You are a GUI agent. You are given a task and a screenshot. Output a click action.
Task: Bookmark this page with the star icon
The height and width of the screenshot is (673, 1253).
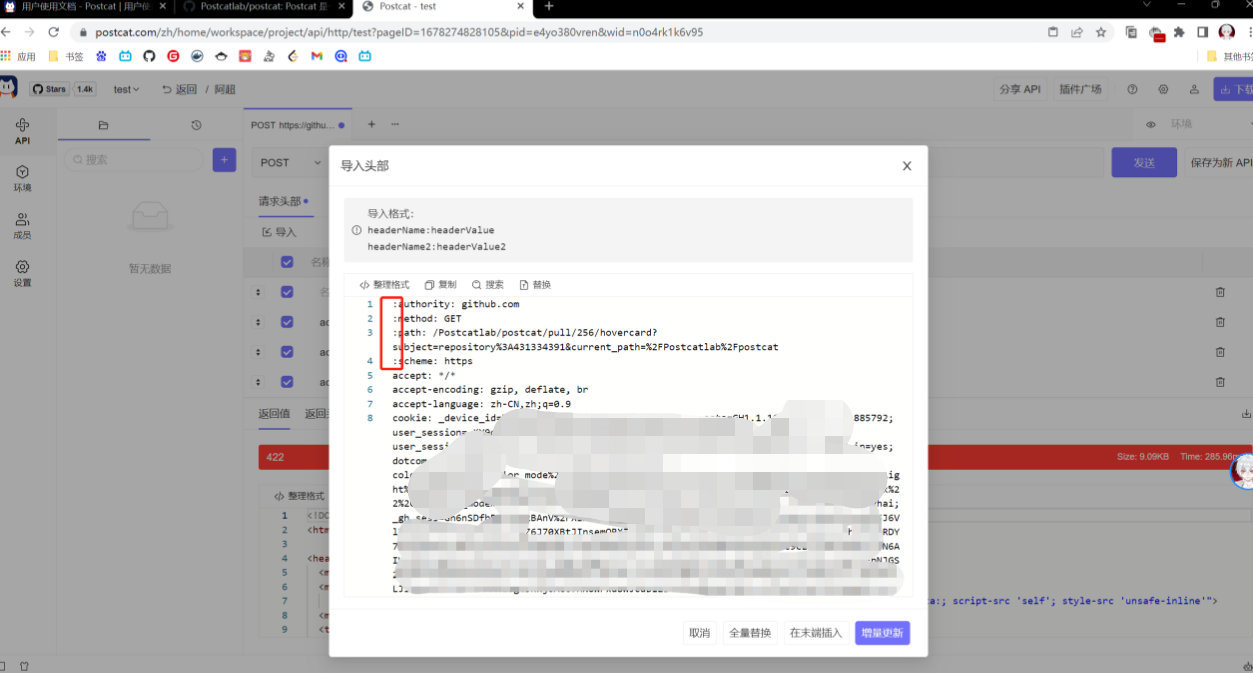(x=1101, y=32)
